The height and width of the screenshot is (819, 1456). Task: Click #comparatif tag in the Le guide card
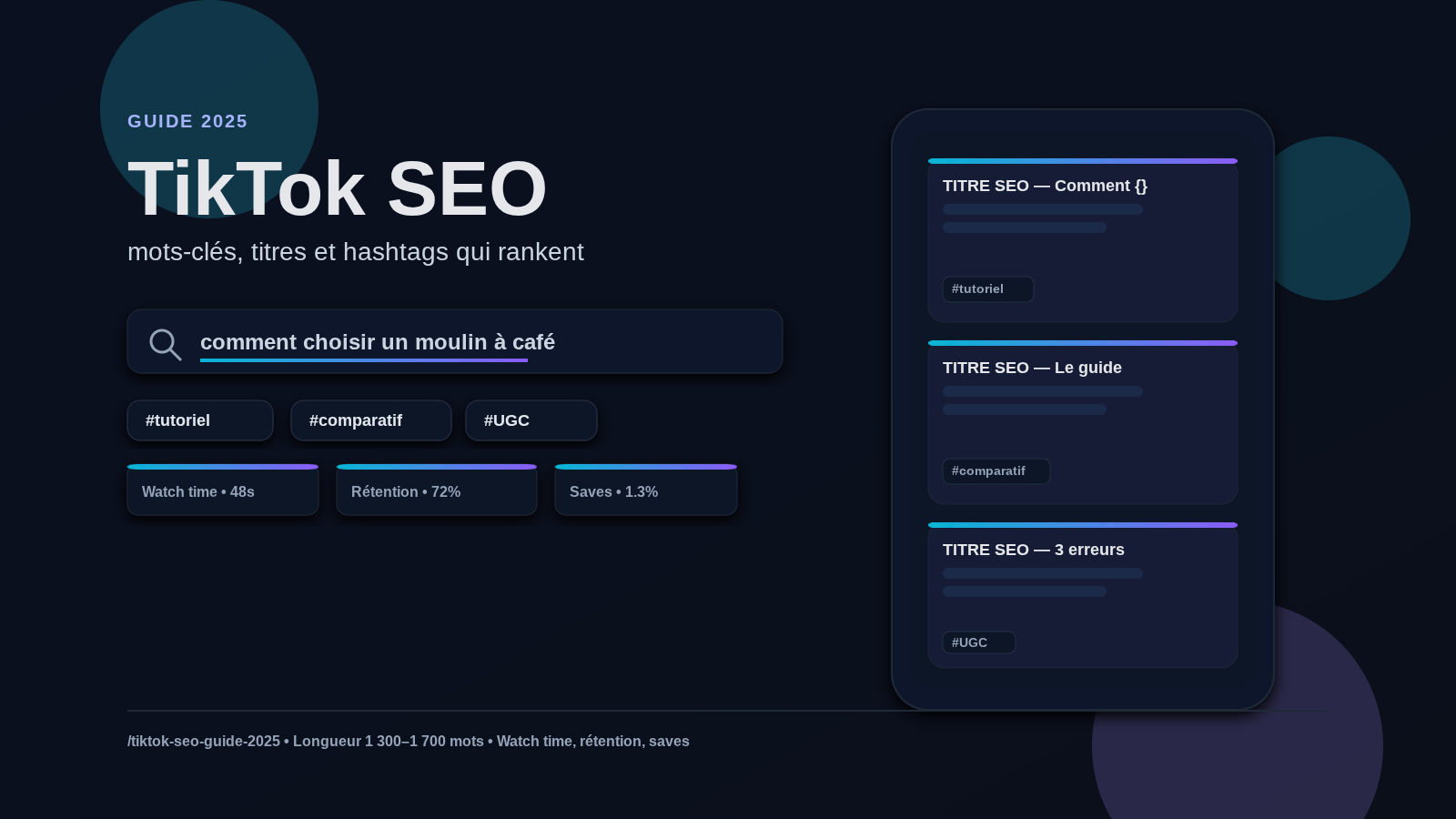click(x=996, y=471)
